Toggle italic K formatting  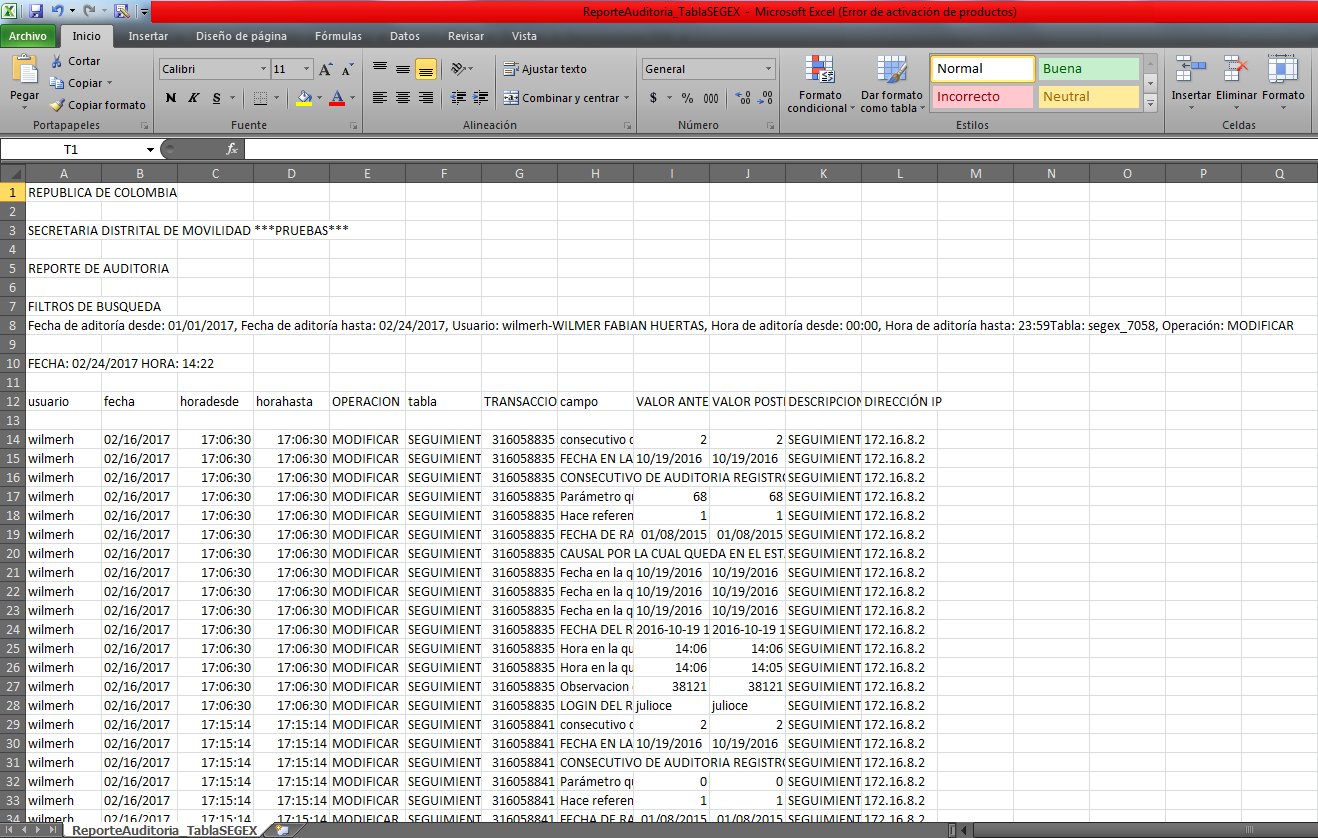point(193,98)
